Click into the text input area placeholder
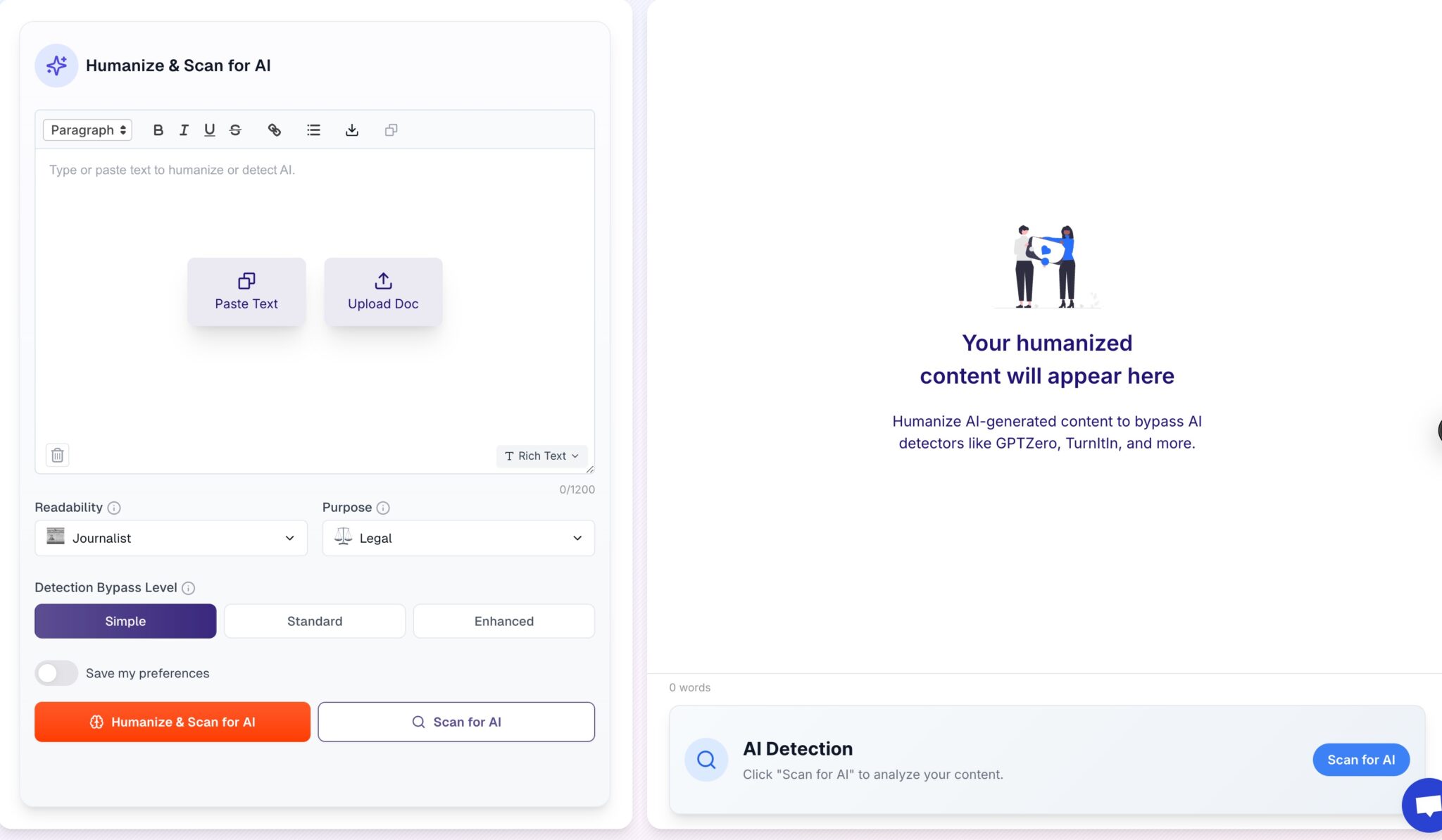The image size is (1442, 840). tap(173, 170)
